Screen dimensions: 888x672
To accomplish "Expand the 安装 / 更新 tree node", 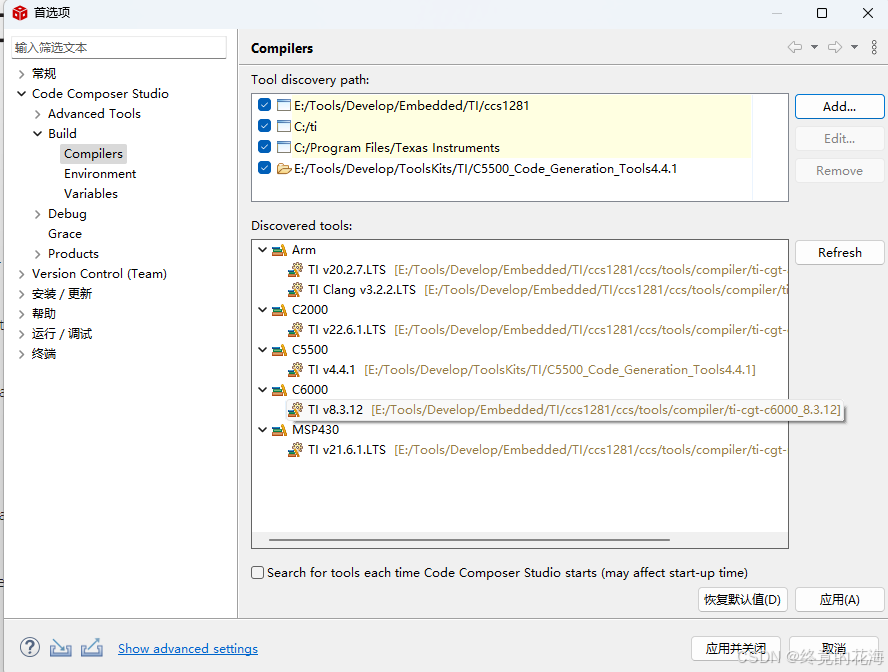I will pyautogui.click(x=22, y=294).
